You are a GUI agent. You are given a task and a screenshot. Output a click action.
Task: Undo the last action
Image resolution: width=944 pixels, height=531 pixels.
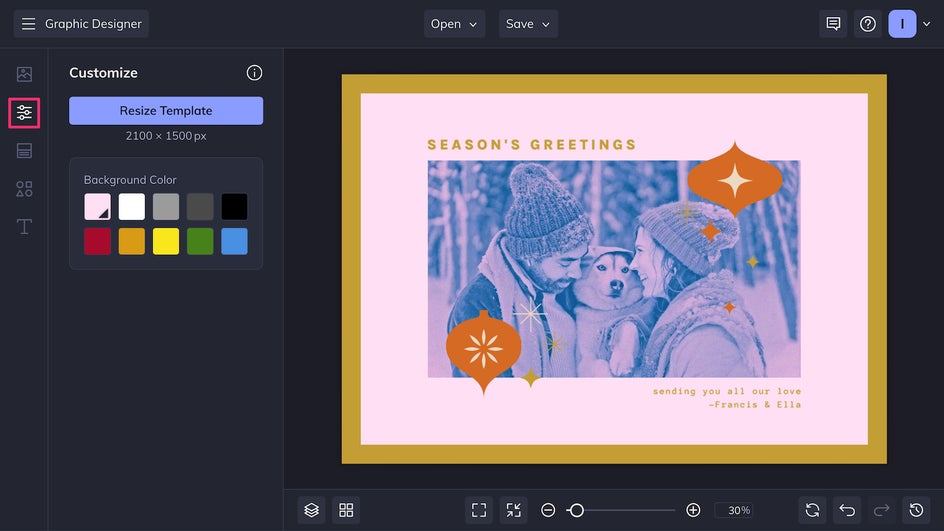847,511
